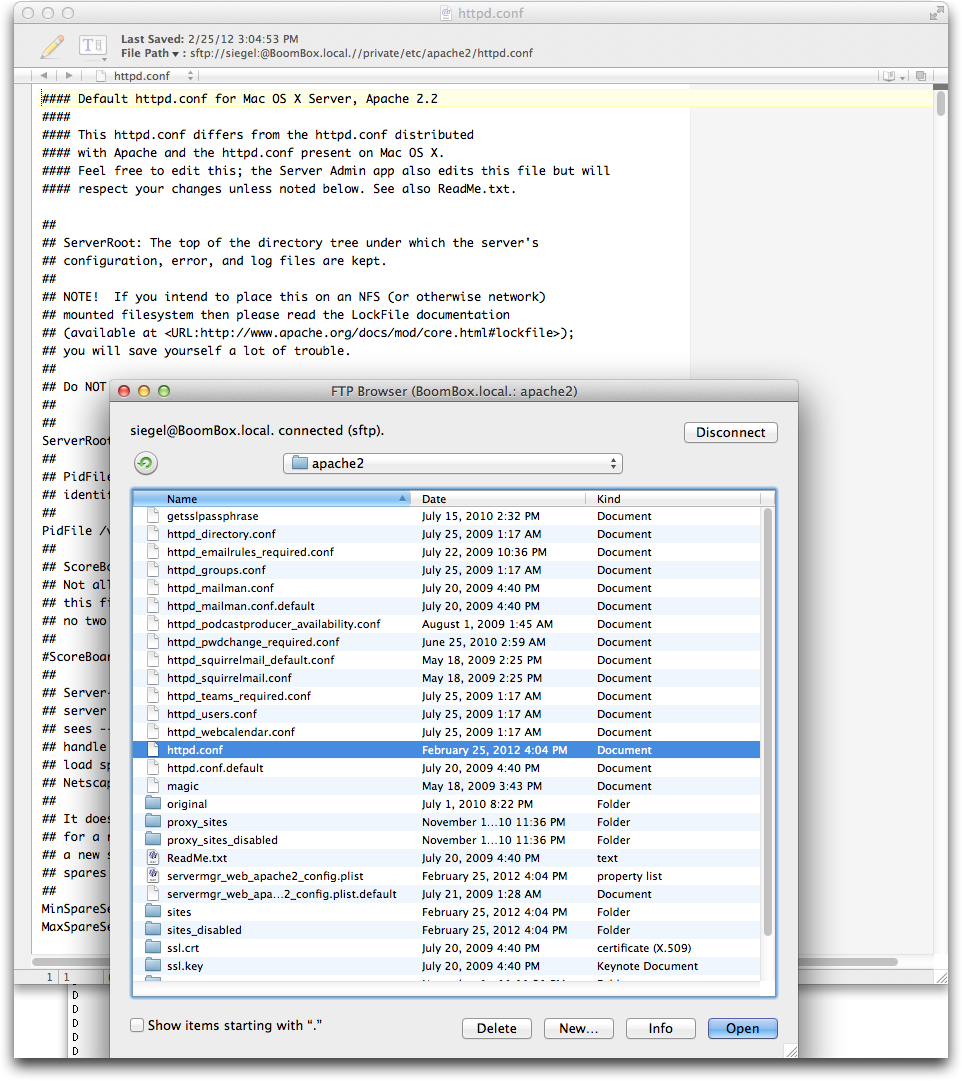
Task: Click the refresh listing icon in FTP Browser
Action: tap(146, 463)
